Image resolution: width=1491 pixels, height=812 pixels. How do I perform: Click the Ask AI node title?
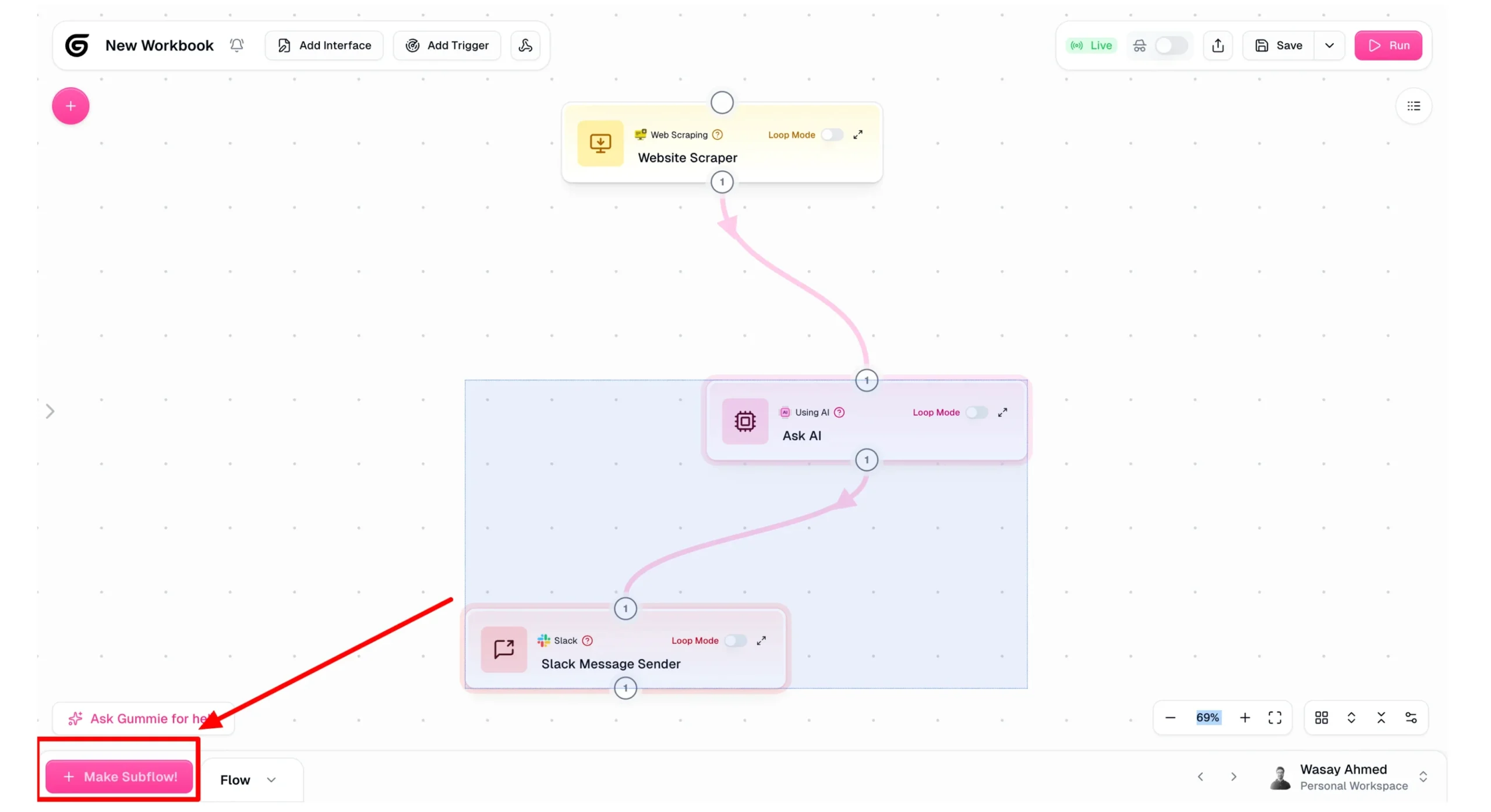click(801, 435)
